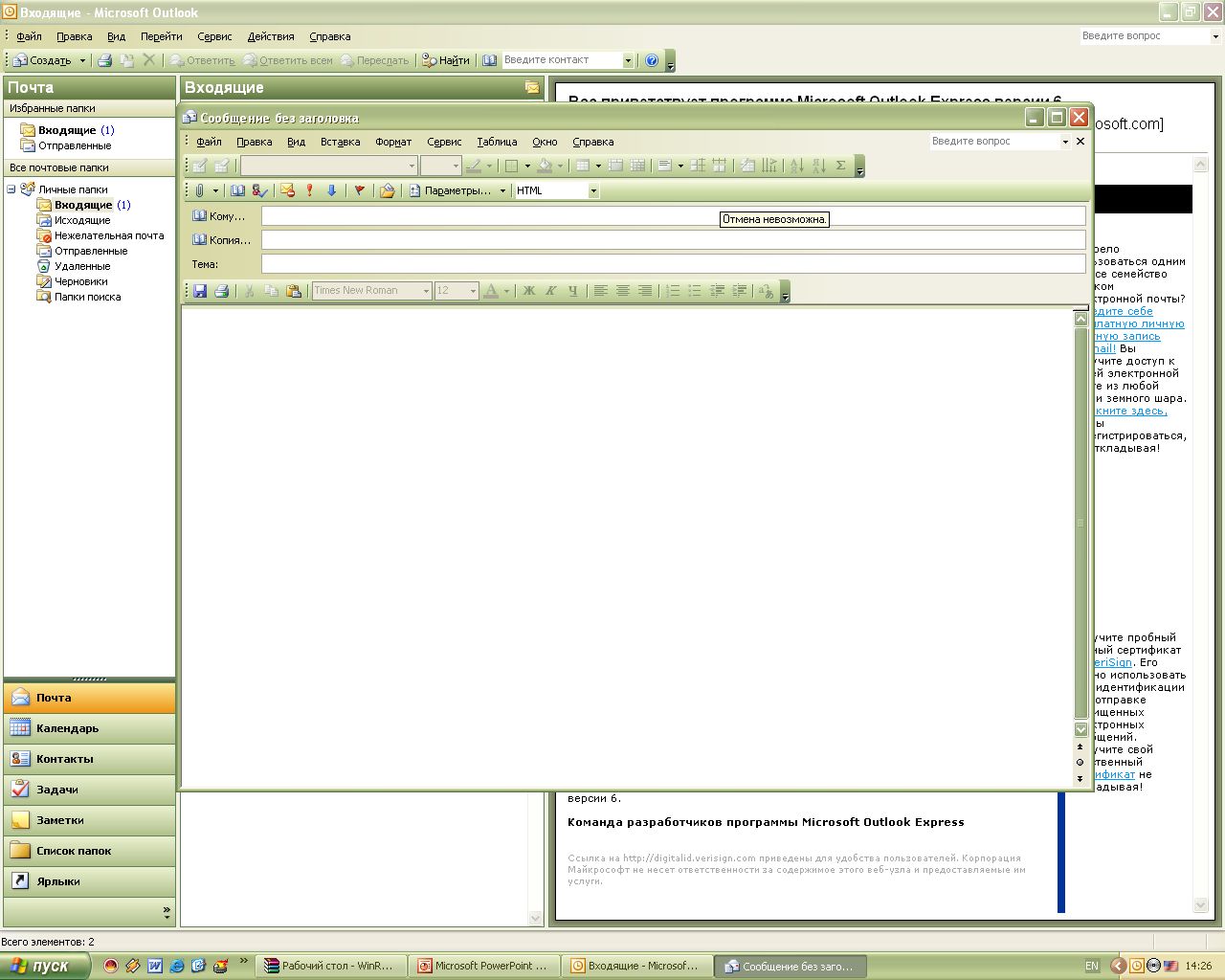Attach a file with the paperclip icon
Image resolution: width=1225 pixels, height=980 pixels.
[200, 190]
